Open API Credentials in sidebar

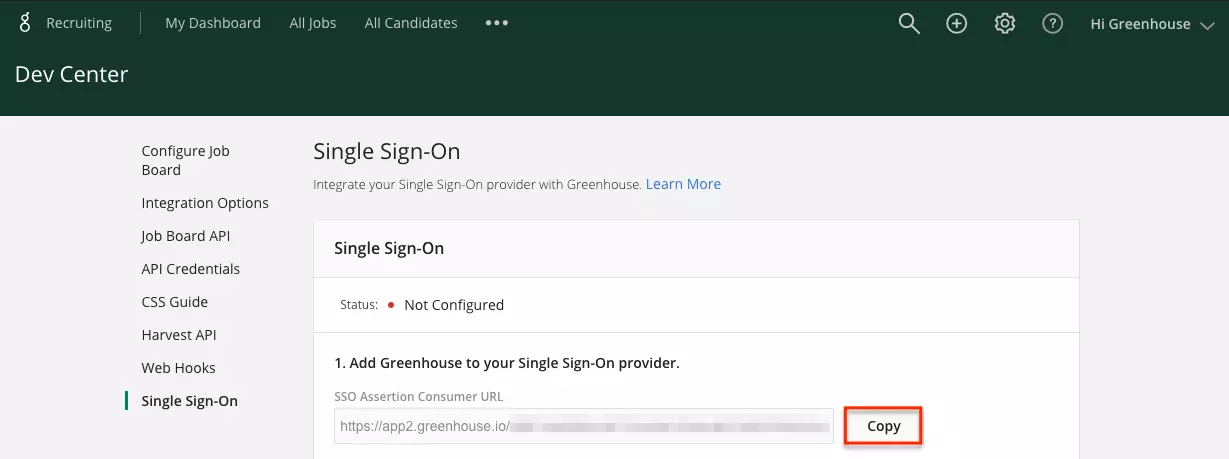(191, 269)
